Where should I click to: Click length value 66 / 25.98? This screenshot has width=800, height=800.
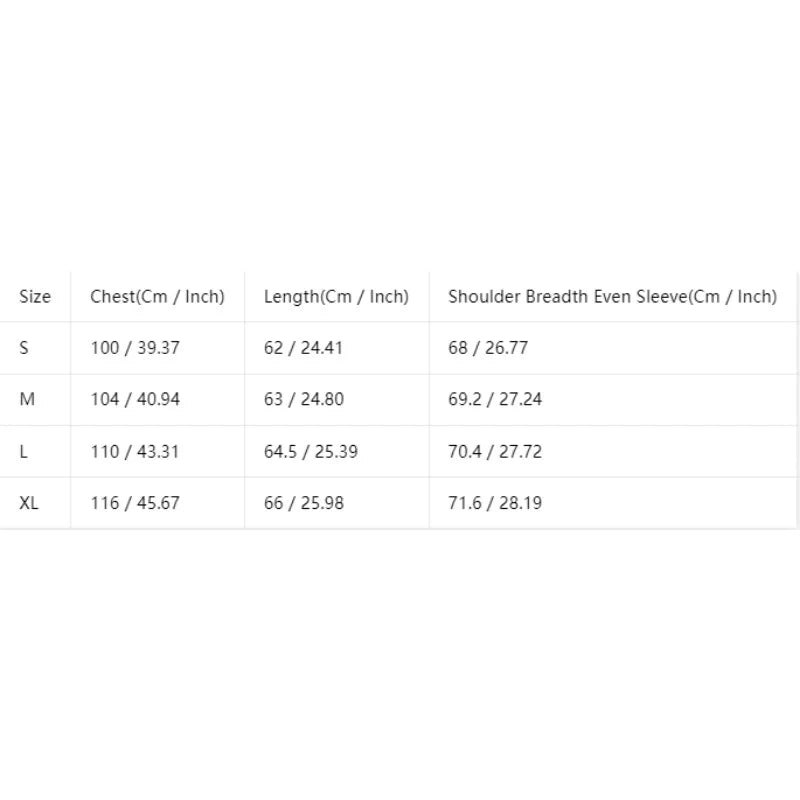[x=304, y=503]
